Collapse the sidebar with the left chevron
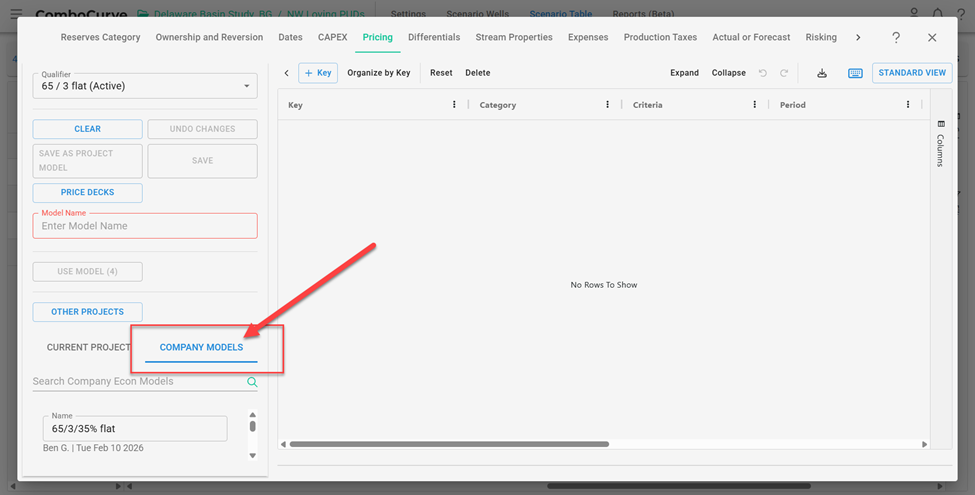The width and height of the screenshot is (975, 495). pyautogui.click(x=287, y=73)
